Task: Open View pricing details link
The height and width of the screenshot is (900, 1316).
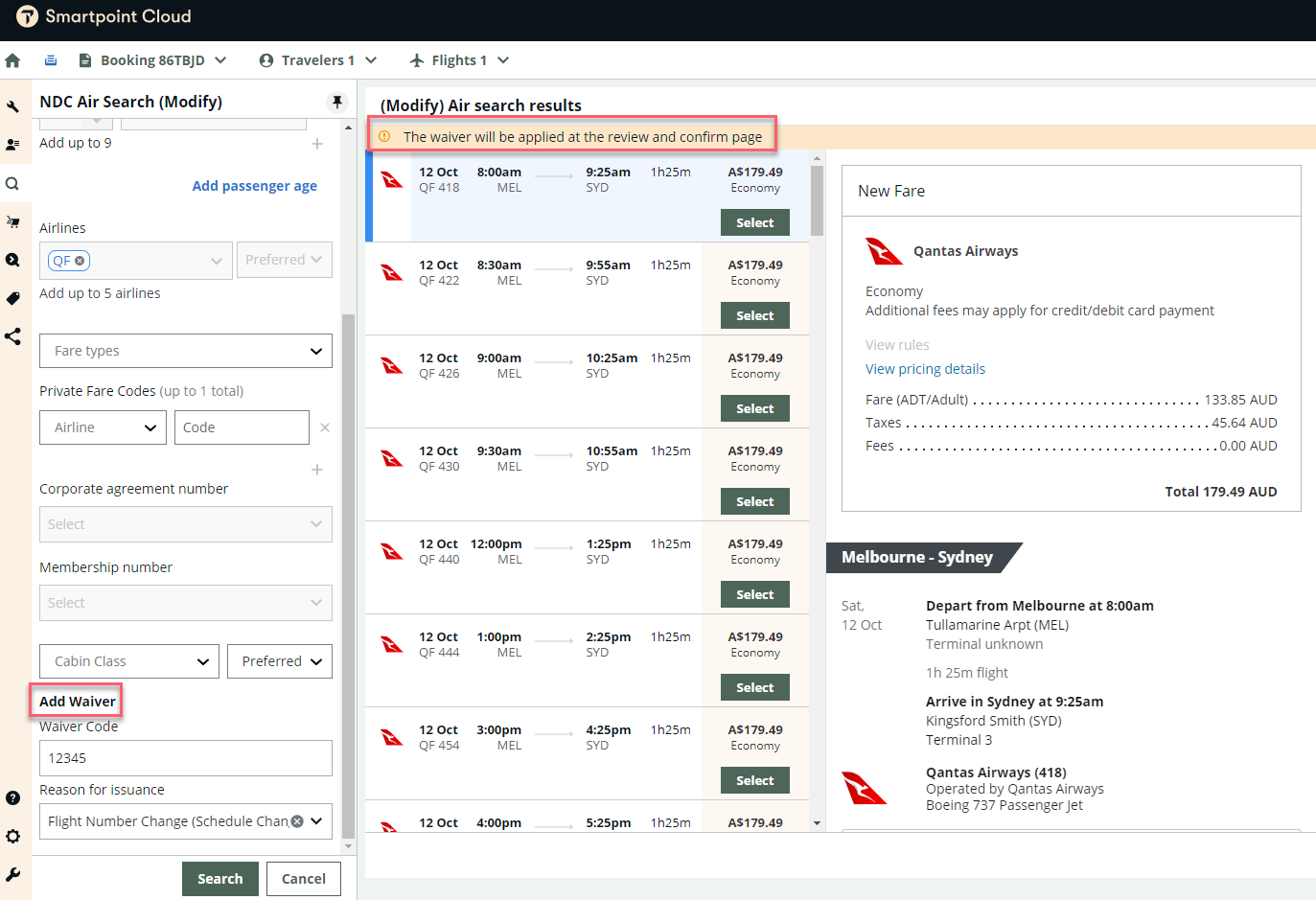Action: pyautogui.click(x=925, y=369)
